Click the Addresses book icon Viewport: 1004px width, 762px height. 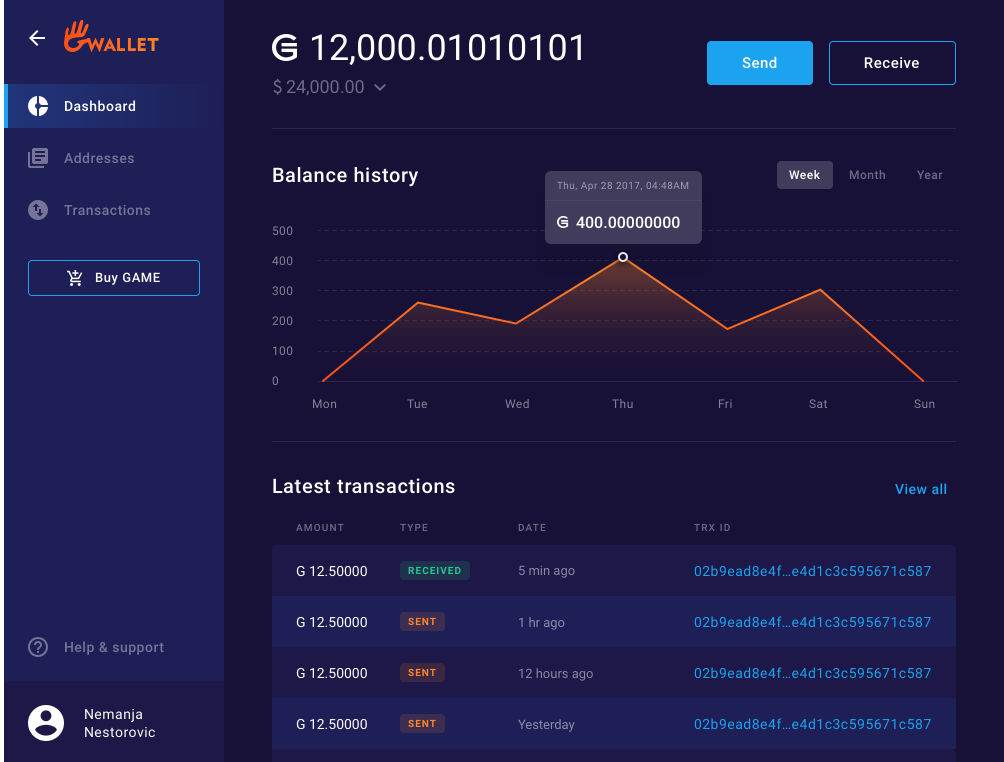(38, 158)
